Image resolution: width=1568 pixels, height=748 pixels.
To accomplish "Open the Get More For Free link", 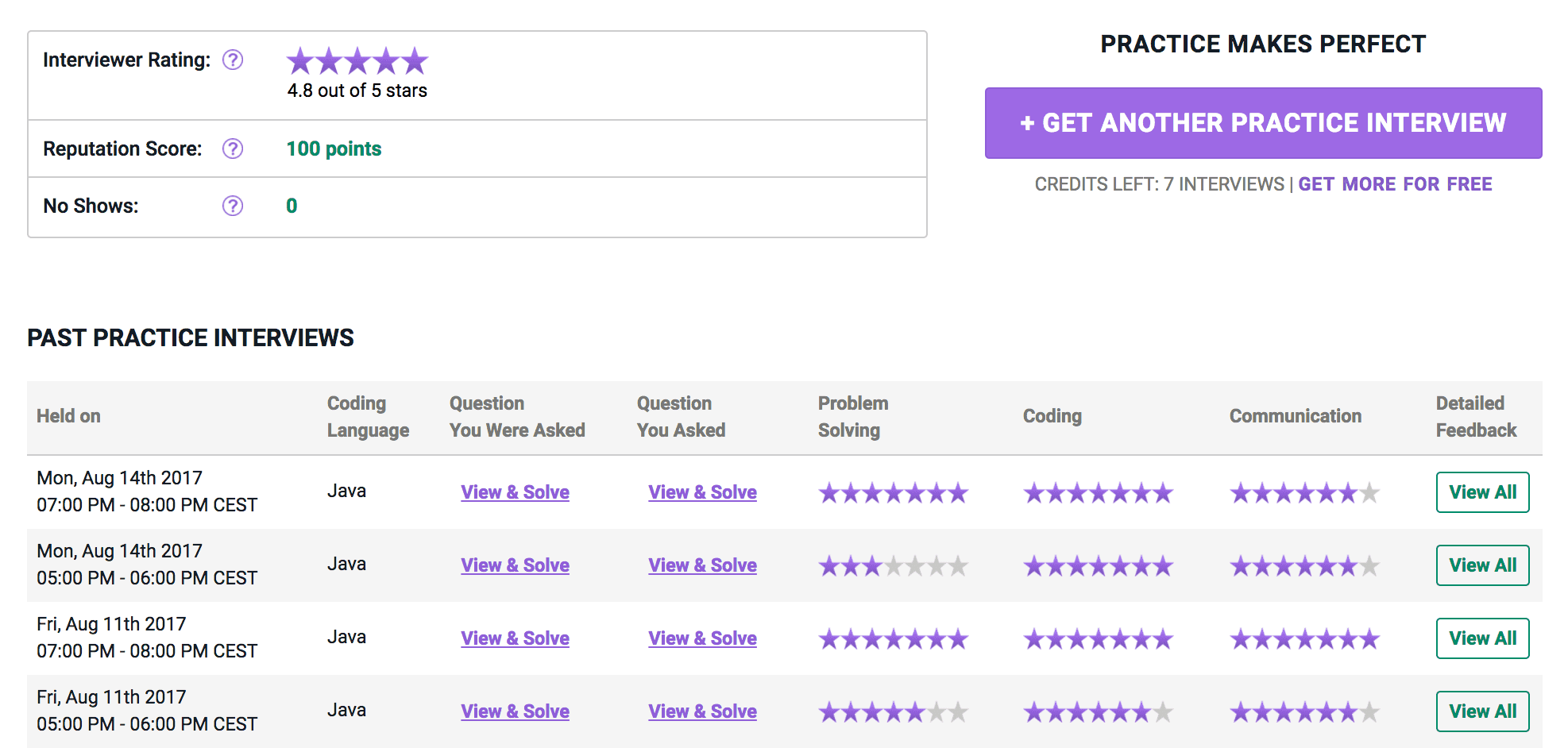I will pyautogui.click(x=1395, y=184).
